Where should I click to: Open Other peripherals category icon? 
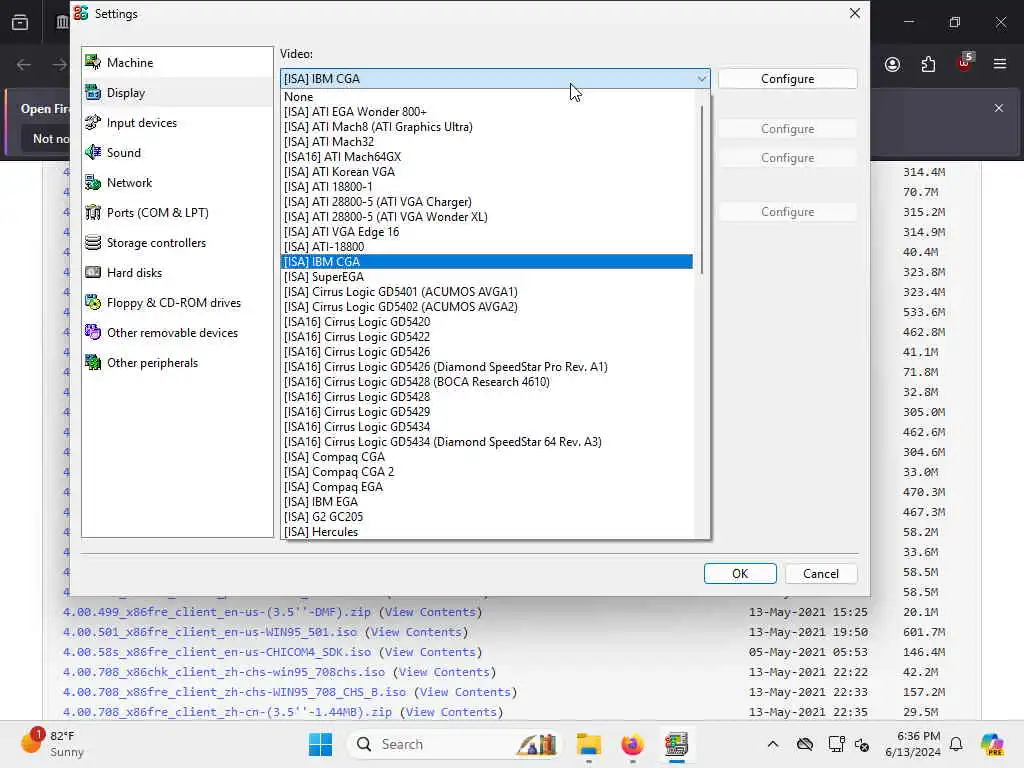click(93, 362)
